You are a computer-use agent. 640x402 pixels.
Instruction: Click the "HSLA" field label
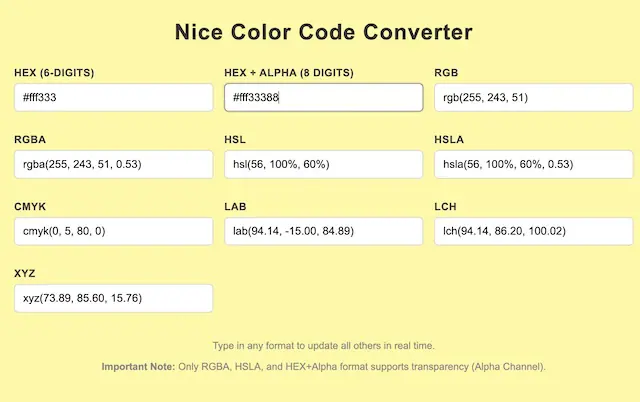tap(450, 140)
